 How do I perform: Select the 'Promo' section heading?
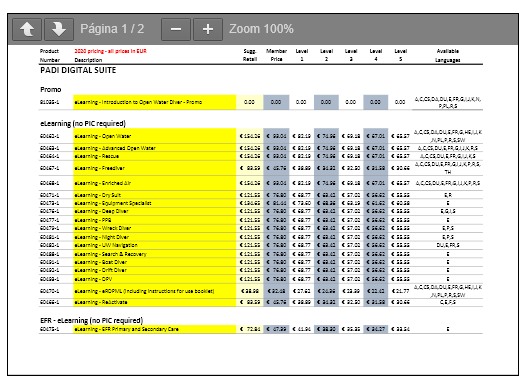pyautogui.click(x=51, y=90)
